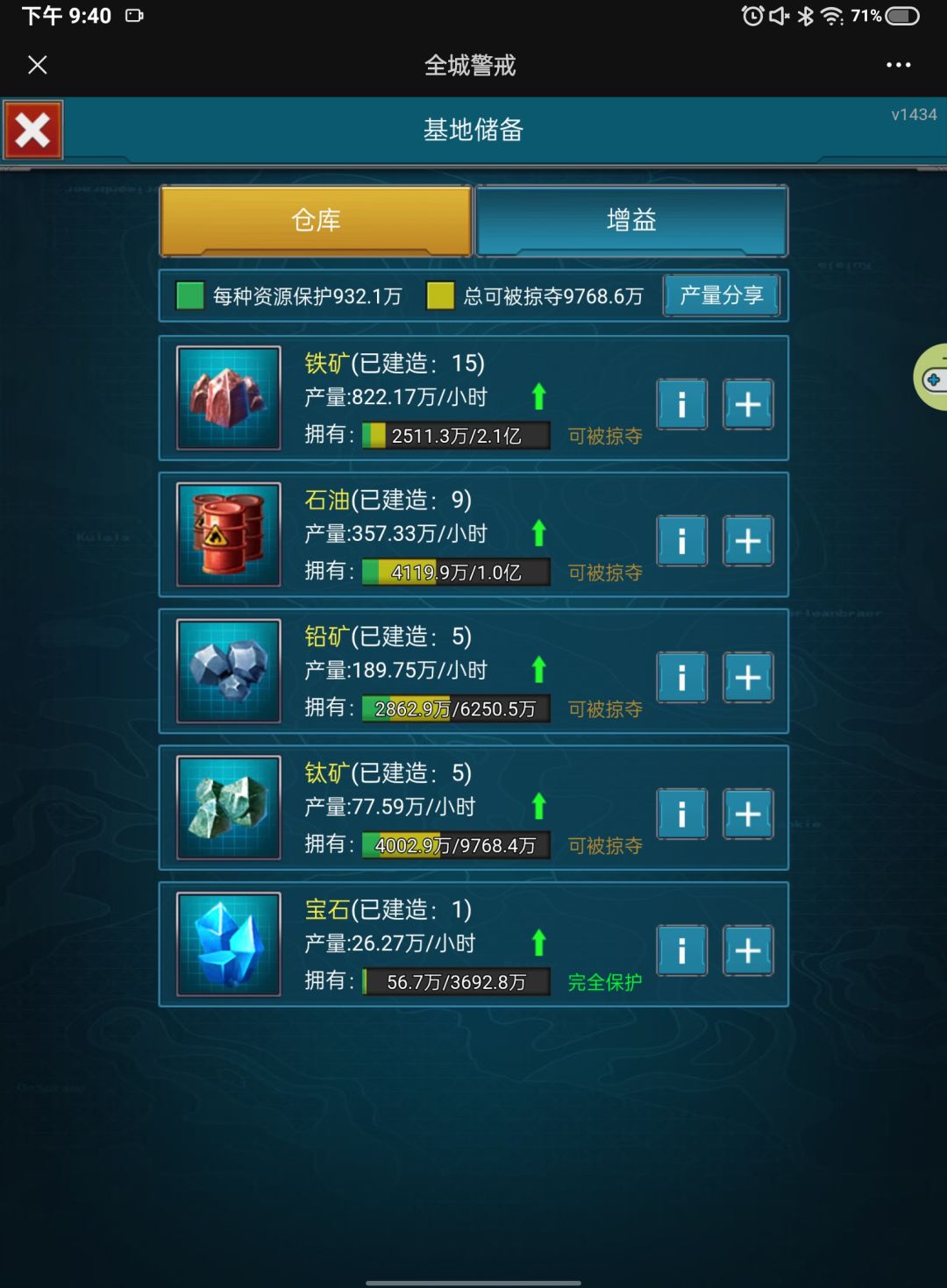Switch to the 增益 tab
Screen dimensions: 947x1288
pyautogui.click(x=631, y=220)
